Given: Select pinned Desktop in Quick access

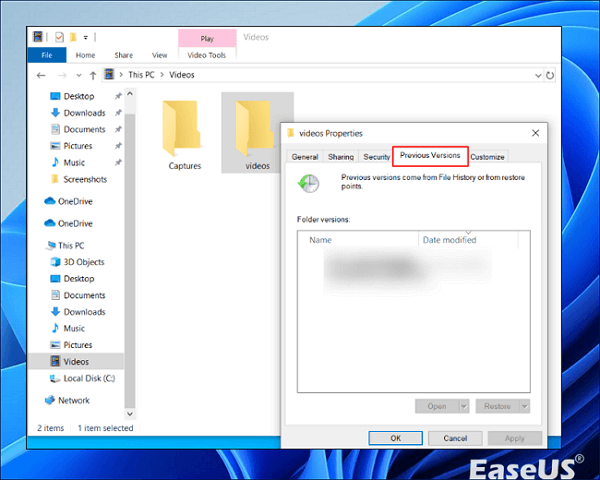Looking at the screenshot, I should point(78,96).
